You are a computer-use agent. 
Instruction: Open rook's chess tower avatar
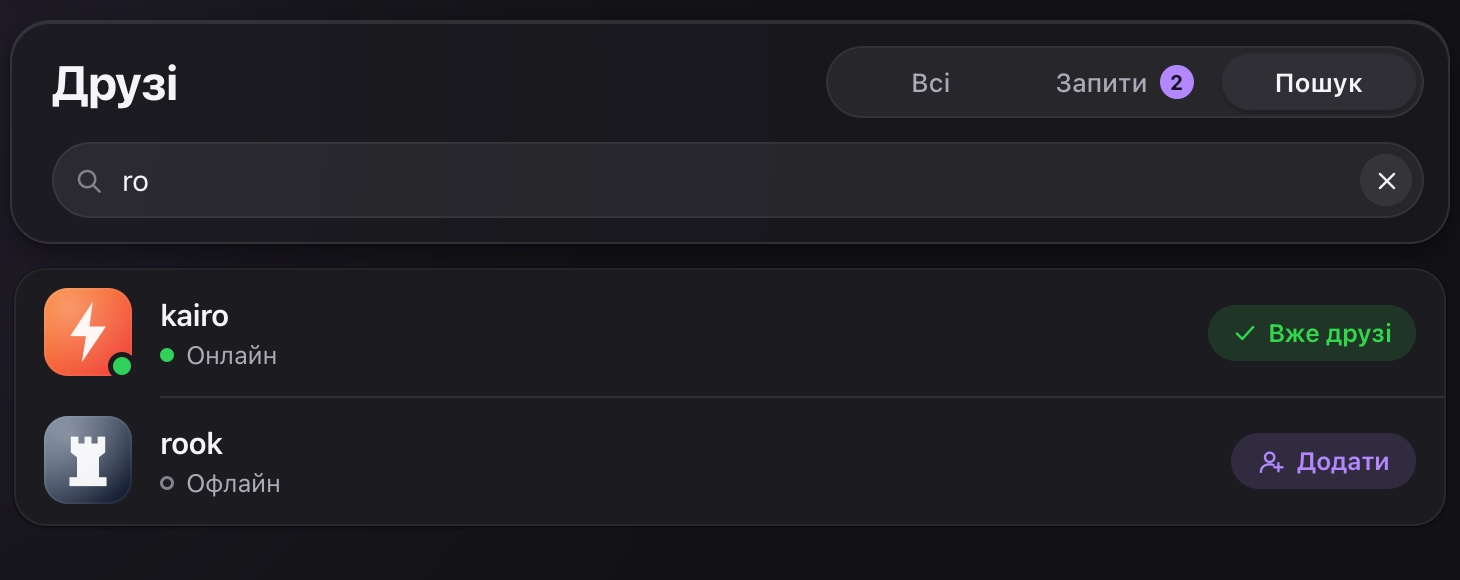point(88,460)
